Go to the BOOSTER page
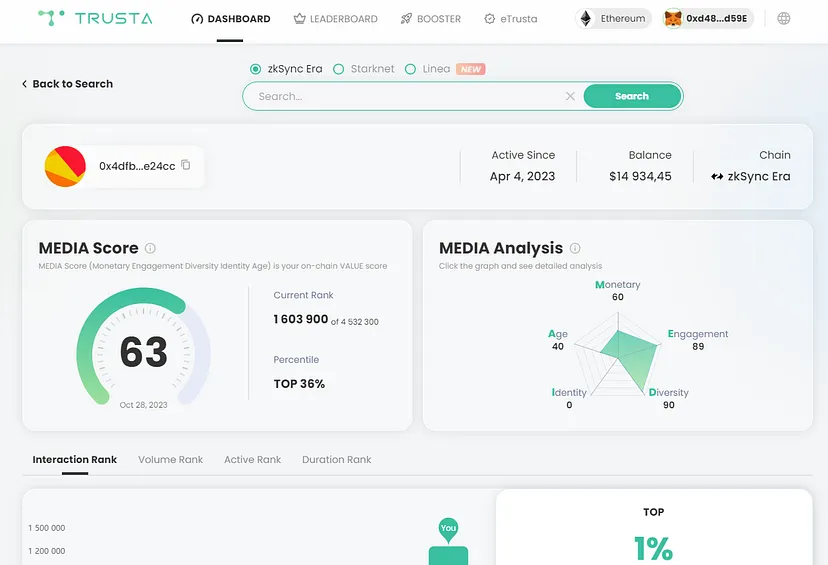 point(431,19)
